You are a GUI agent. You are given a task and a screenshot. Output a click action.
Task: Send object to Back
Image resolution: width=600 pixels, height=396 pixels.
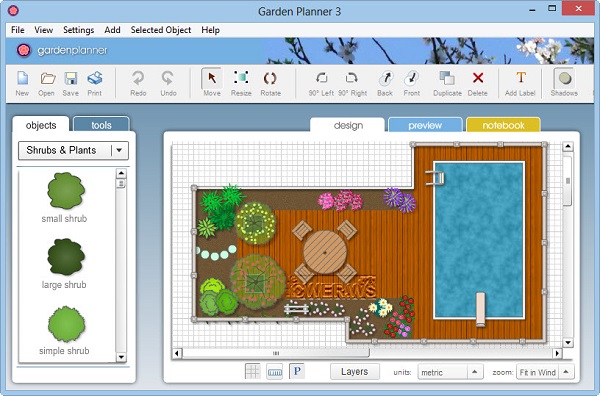pyautogui.click(x=385, y=83)
